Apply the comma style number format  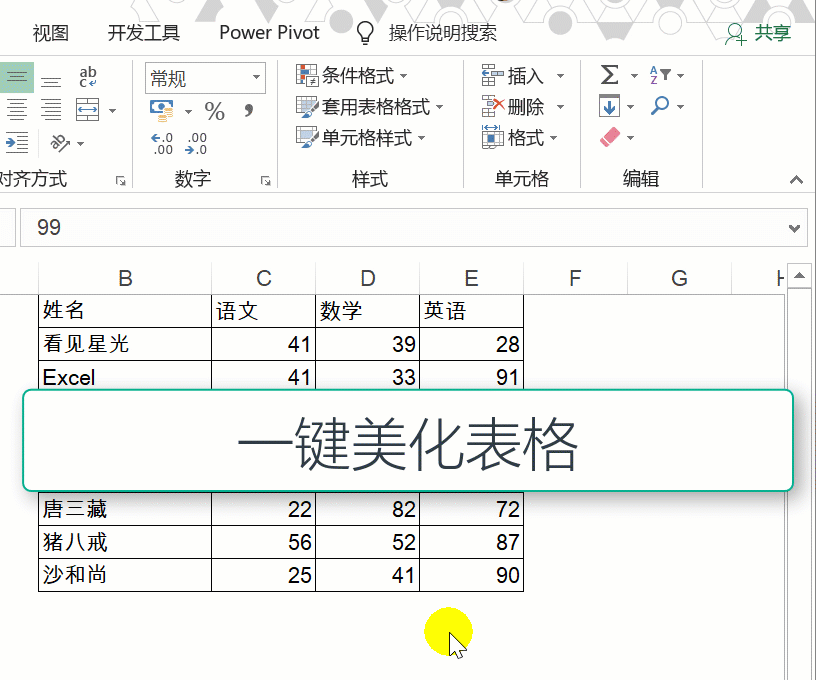248,110
